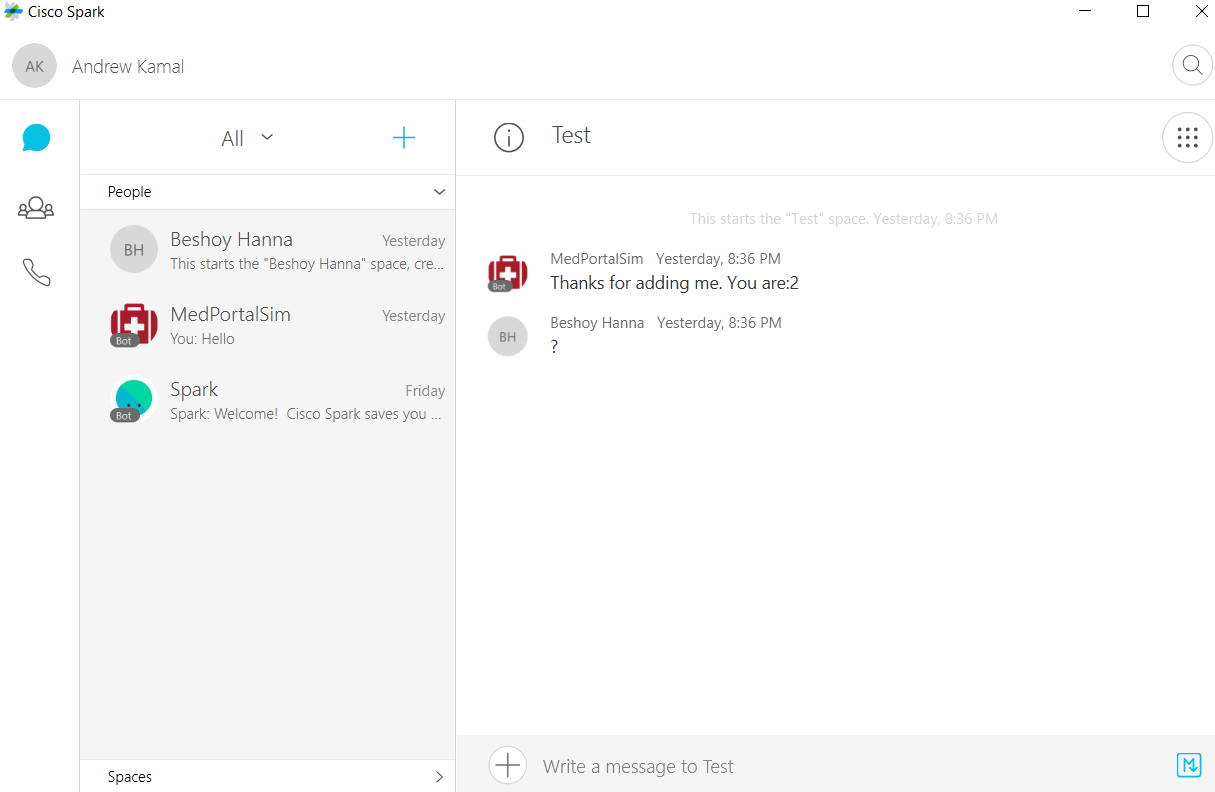Viewport: 1215px width, 792px height.
Task: Click Beshoy Hanna sender name in chat
Action: pyautogui.click(x=597, y=323)
